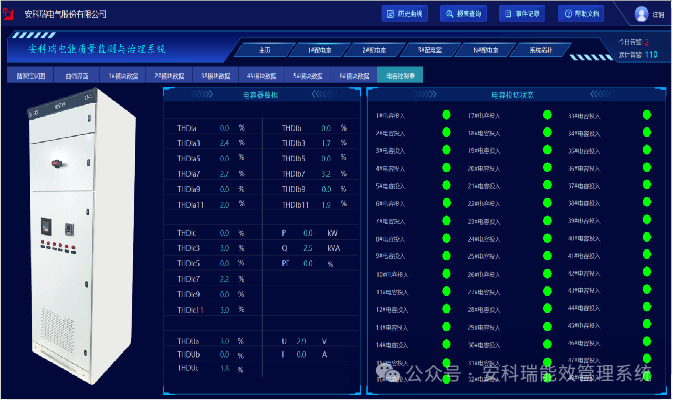Open the 事件记录 event record button
673x400 pixels.
tap(522, 14)
